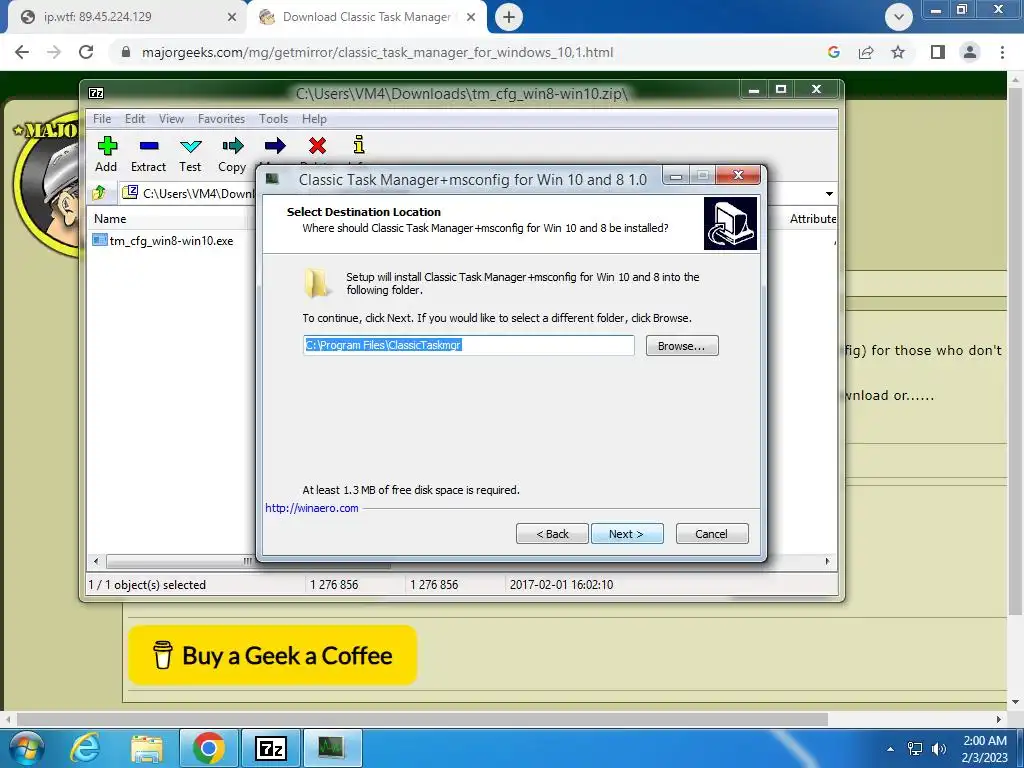Click the Next button in setup
The image size is (1024, 768).
(627, 534)
